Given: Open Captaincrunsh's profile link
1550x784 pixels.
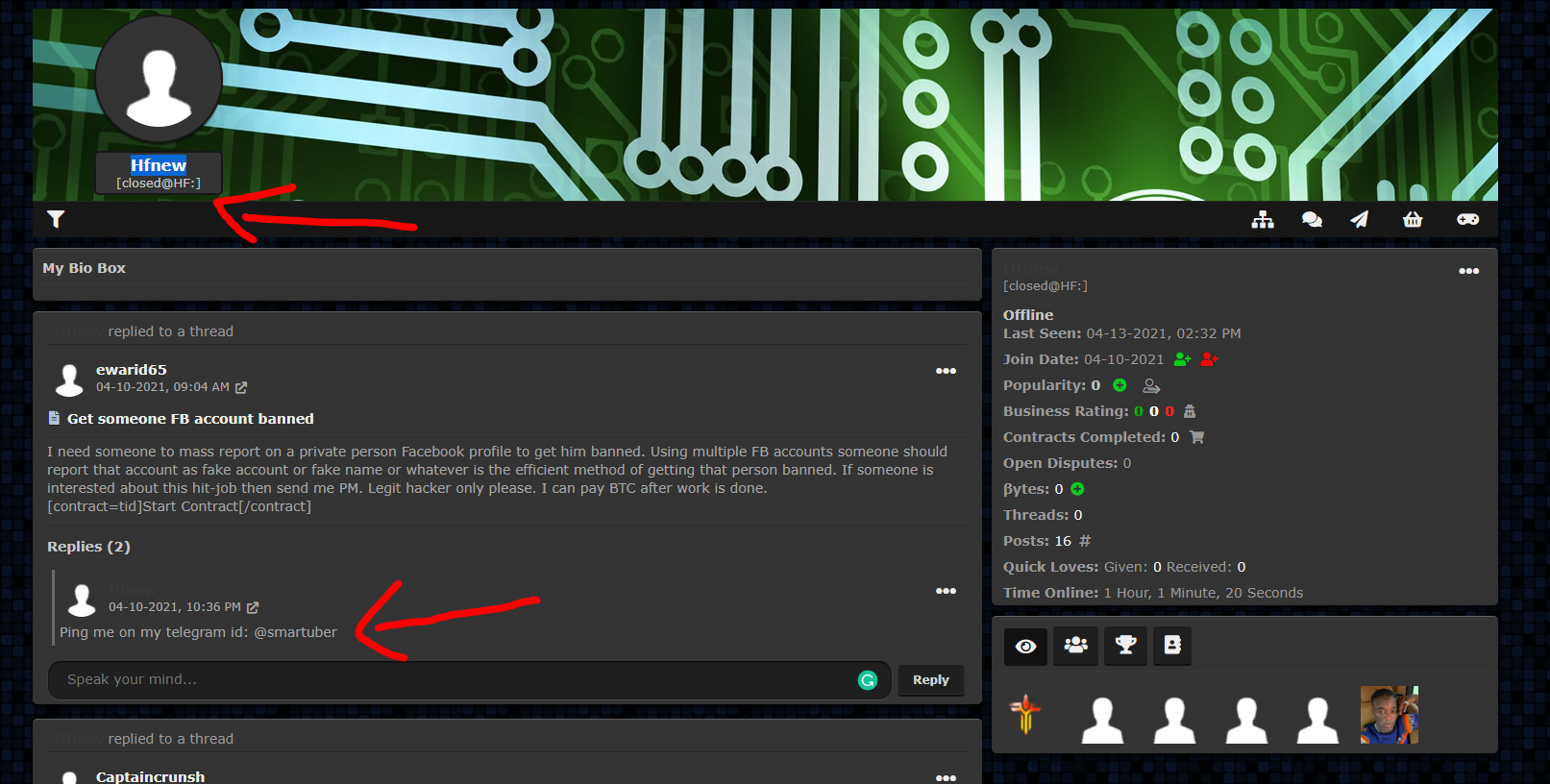Looking at the screenshot, I should coord(150,776).
